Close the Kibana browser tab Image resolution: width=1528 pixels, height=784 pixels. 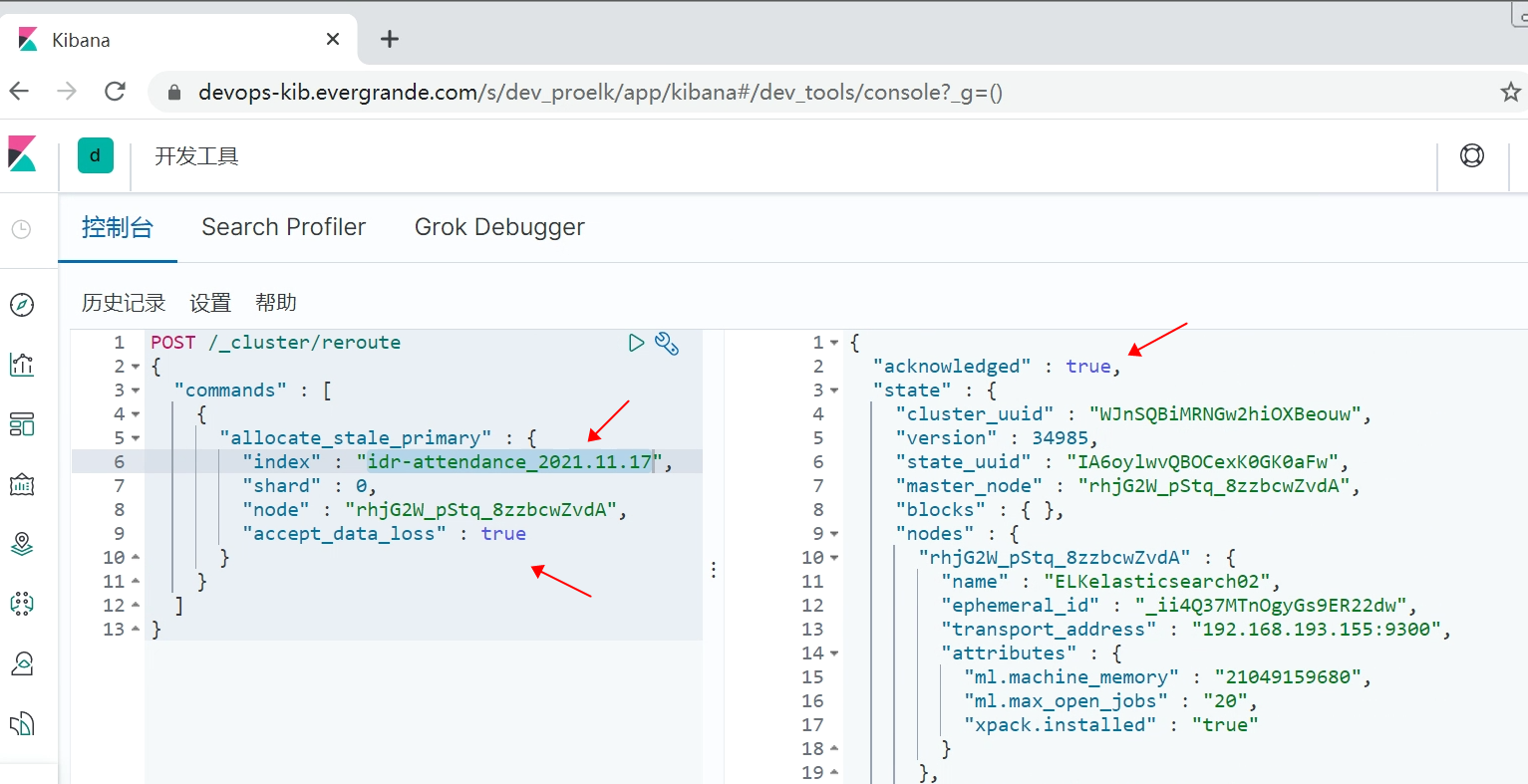click(x=333, y=39)
